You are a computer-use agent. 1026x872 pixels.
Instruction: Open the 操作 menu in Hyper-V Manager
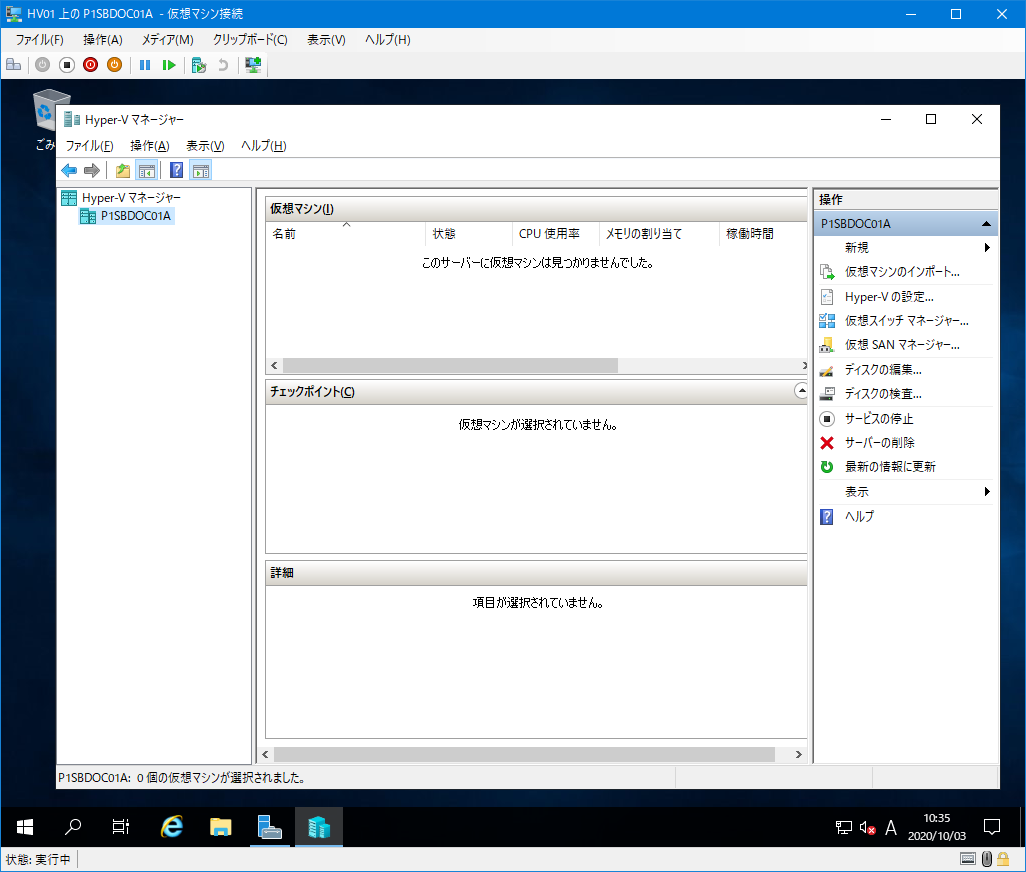tap(148, 145)
